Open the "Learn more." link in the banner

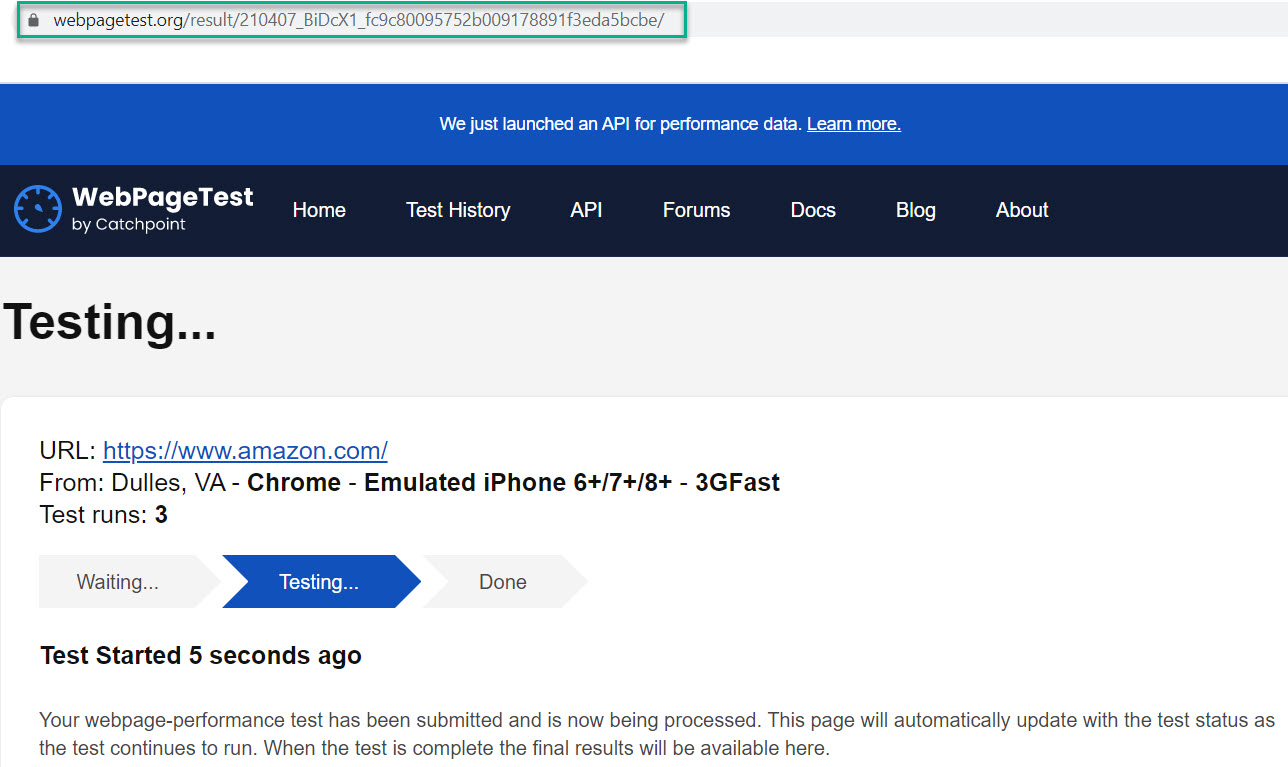(853, 124)
